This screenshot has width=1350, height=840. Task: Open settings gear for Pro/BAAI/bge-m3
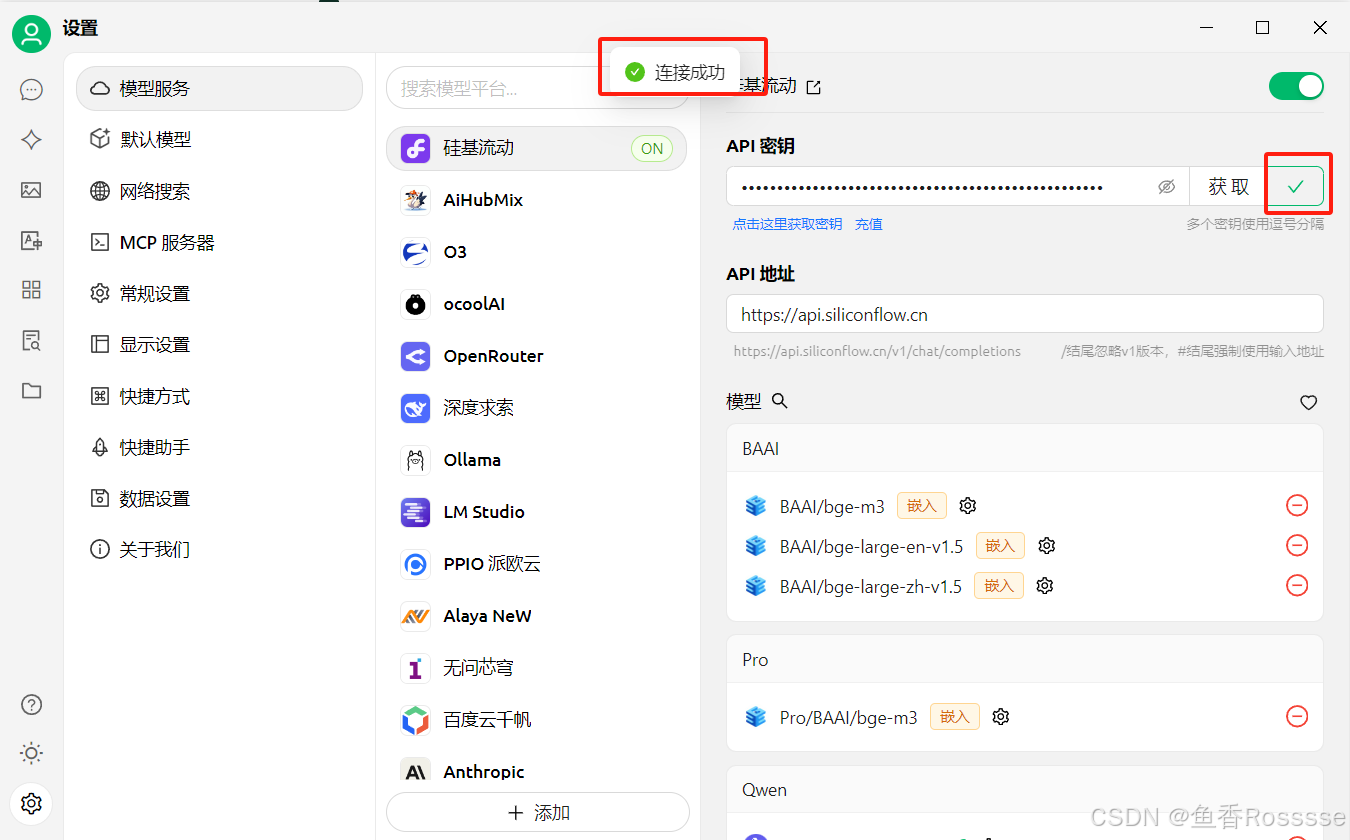(x=1001, y=717)
